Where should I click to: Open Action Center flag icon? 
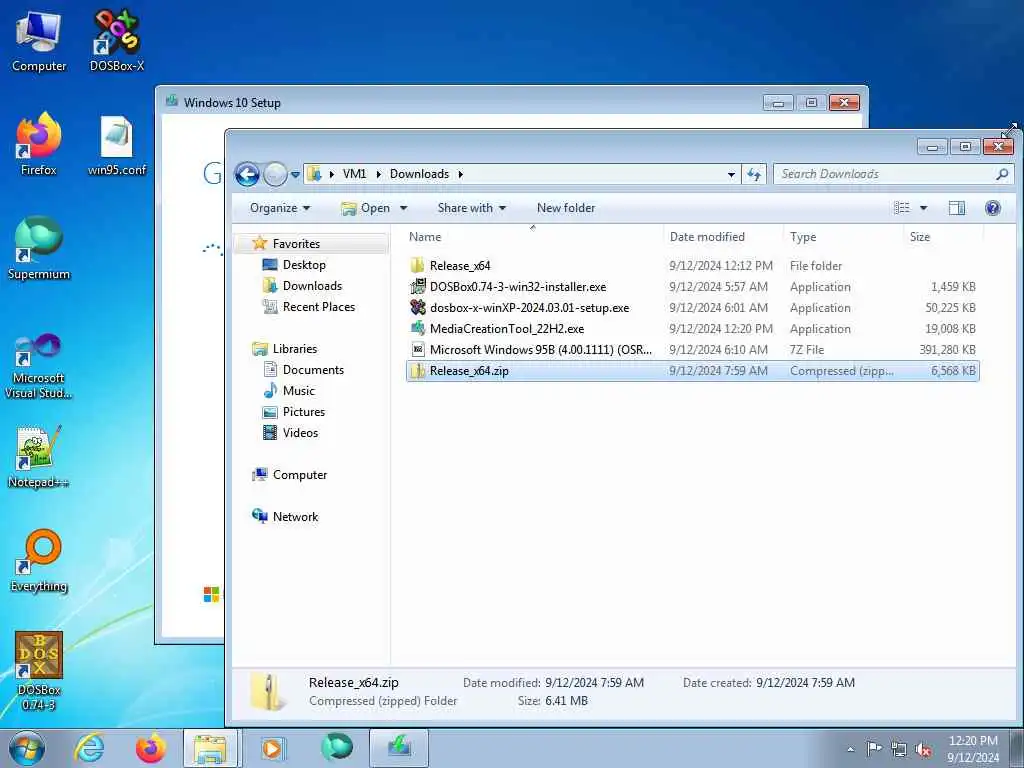coord(874,749)
